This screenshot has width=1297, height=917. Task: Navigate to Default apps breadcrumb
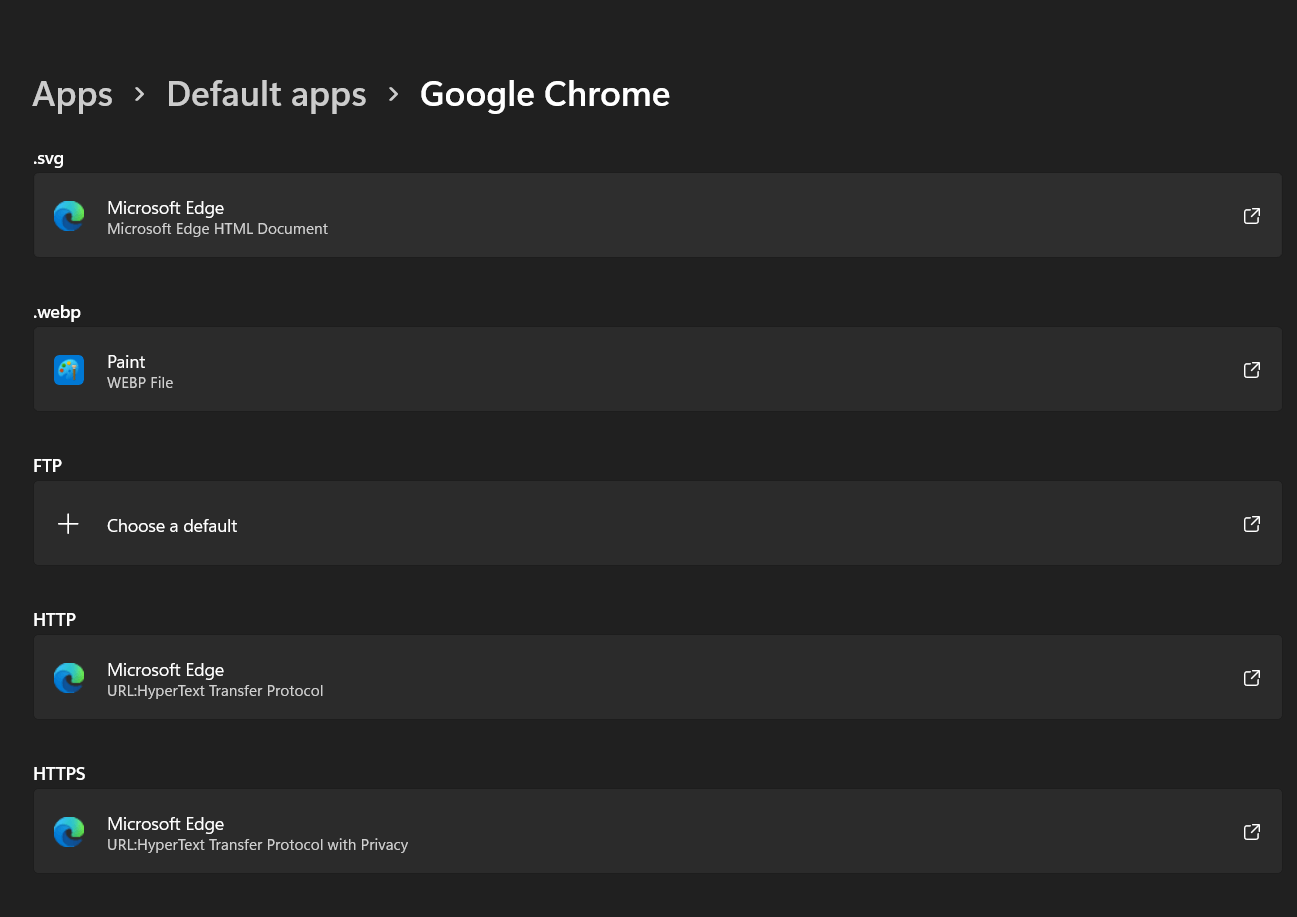pyautogui.click(x=266, y=94)
